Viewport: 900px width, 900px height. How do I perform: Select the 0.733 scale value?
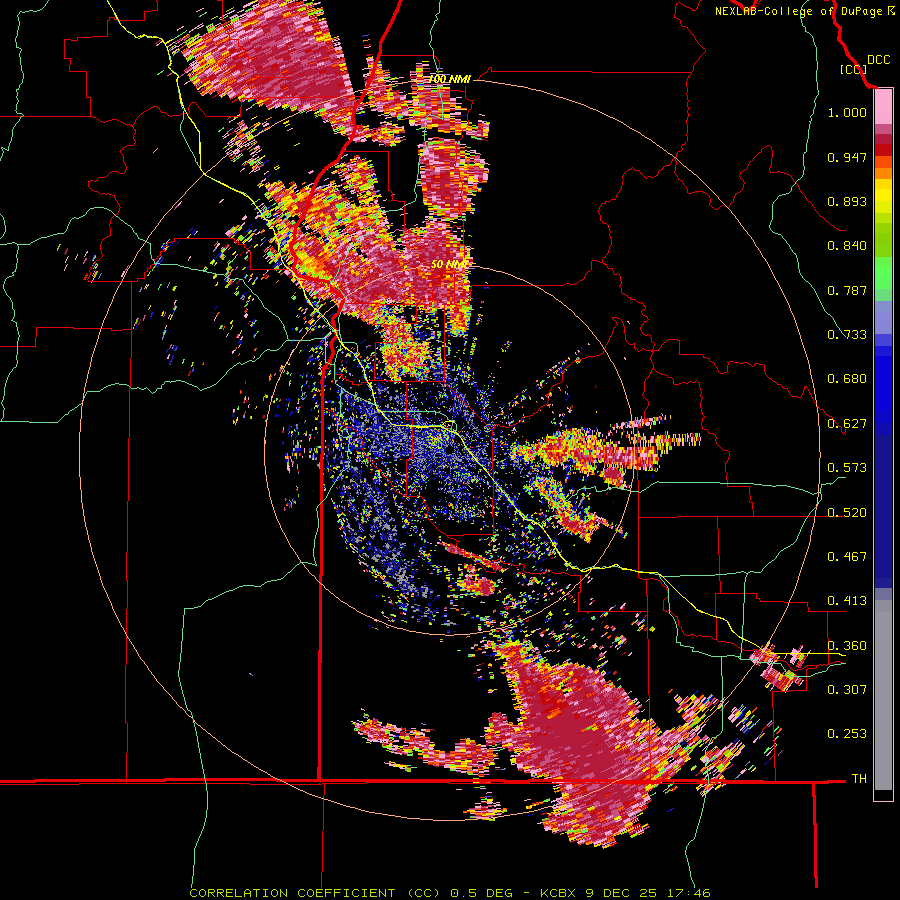click(847, 335)
